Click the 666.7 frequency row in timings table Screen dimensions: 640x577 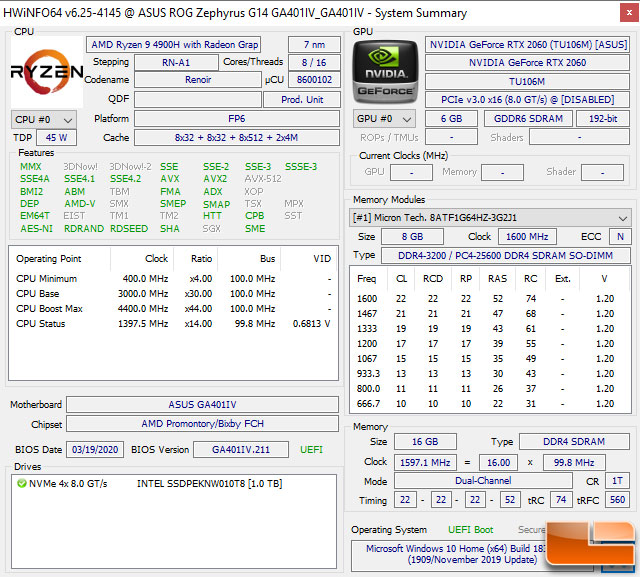(490, 404)
